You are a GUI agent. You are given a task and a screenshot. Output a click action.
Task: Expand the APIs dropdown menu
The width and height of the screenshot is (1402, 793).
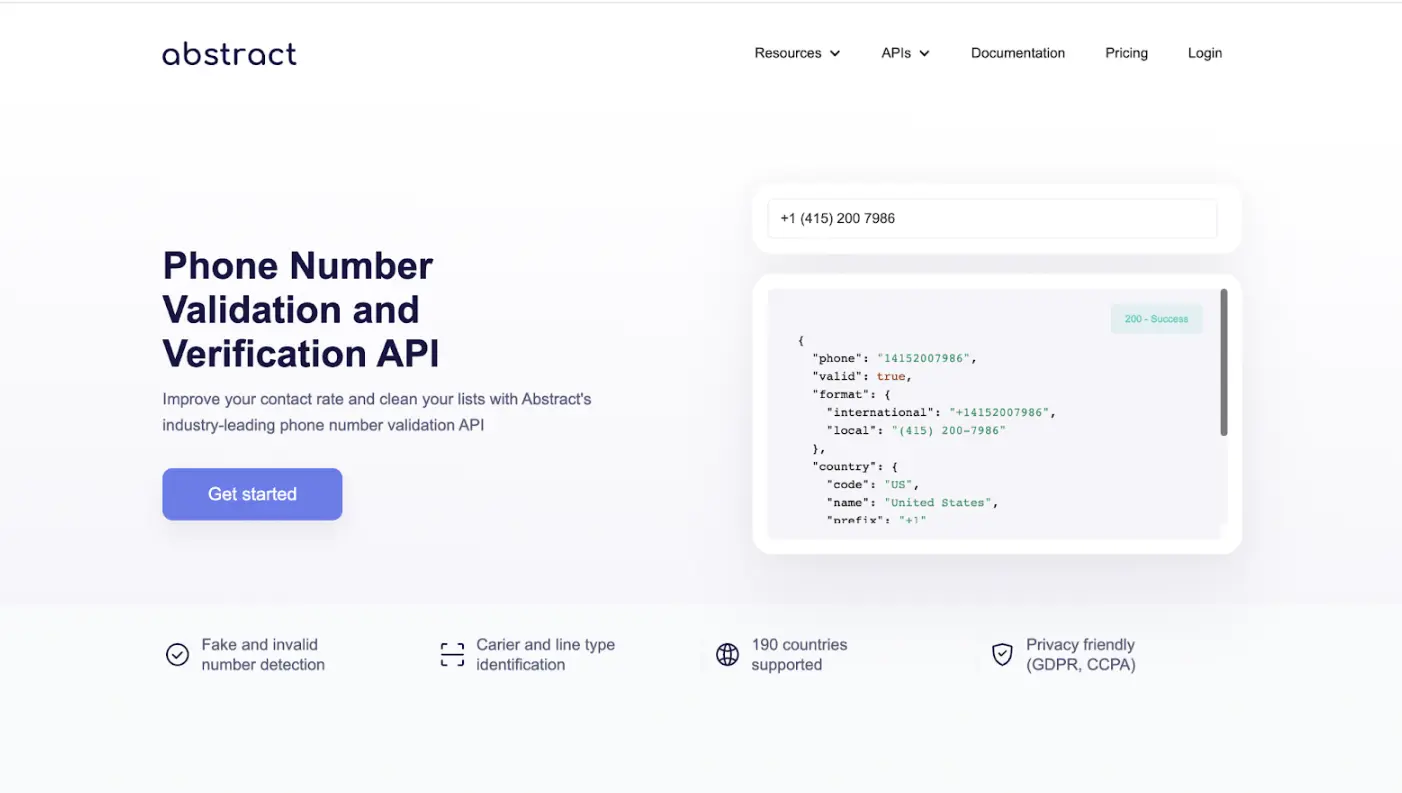[x=905, y=53]
